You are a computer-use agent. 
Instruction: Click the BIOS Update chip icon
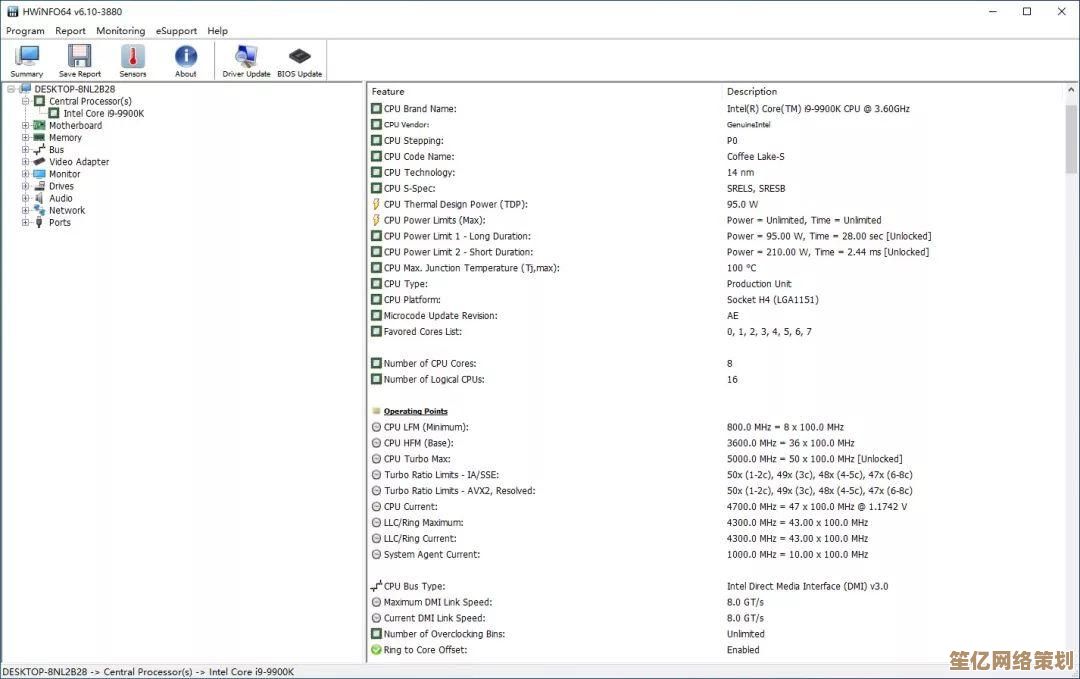[299, 59]
